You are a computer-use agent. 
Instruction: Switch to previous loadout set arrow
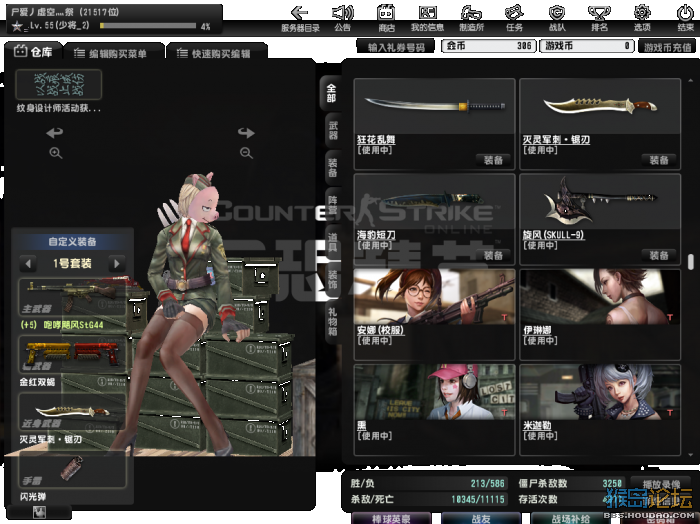click(28, 263)
